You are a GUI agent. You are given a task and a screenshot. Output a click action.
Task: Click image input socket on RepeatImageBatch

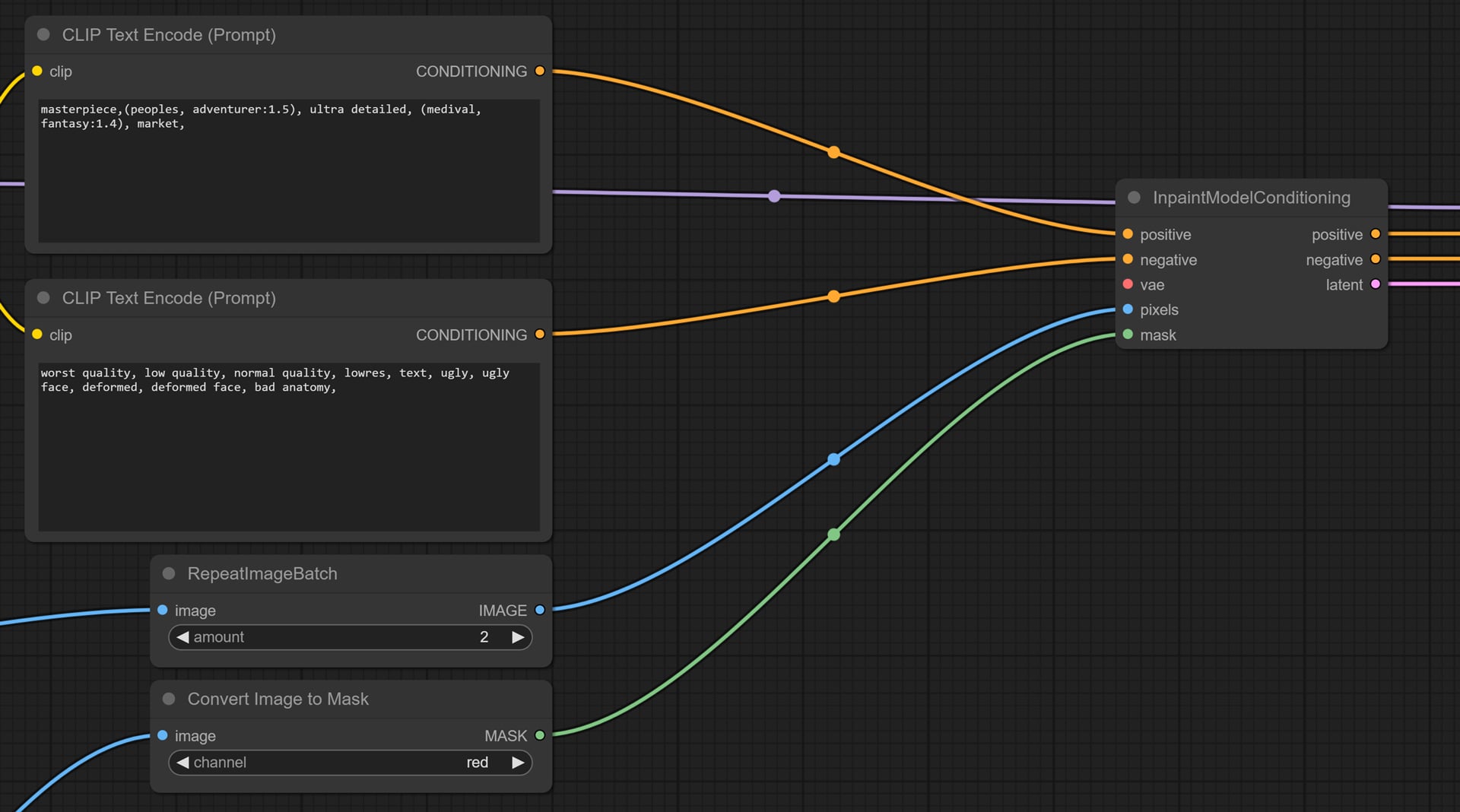[163, 610]
